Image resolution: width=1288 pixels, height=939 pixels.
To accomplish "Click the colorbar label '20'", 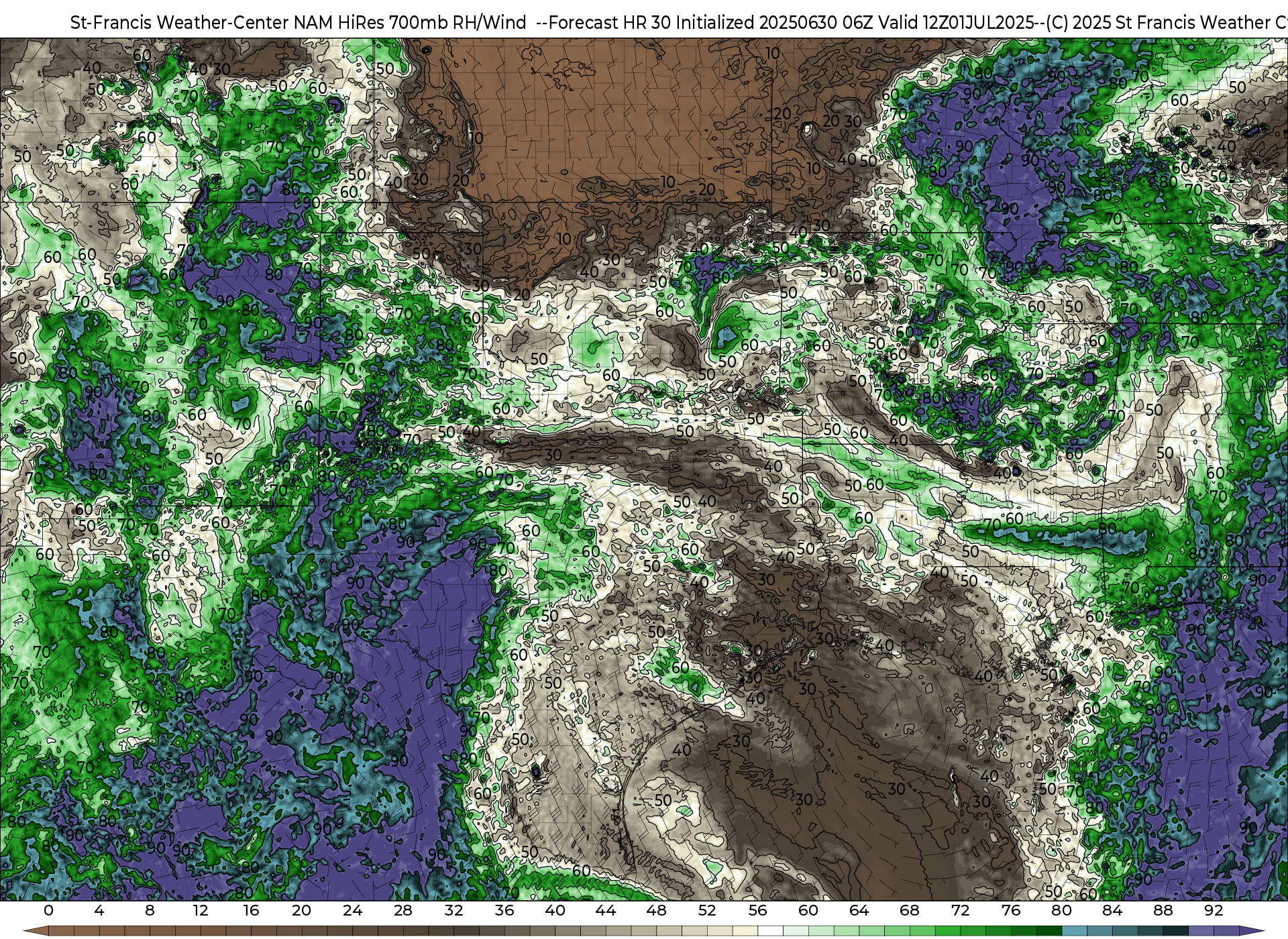I will point(302,910).
